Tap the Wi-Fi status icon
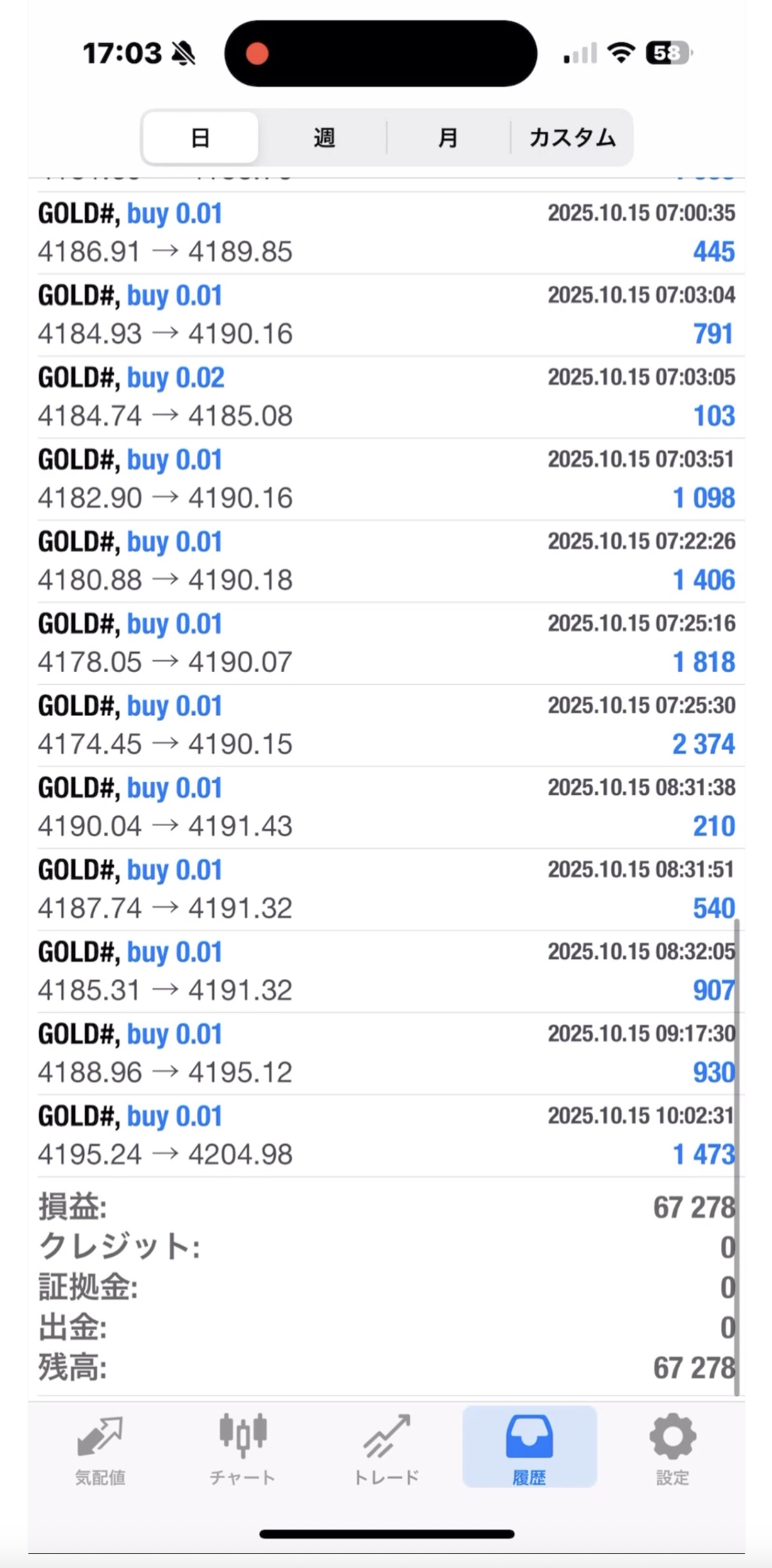Image resolution: width=772 pixels, height=1568 pixels. (621, 53)
